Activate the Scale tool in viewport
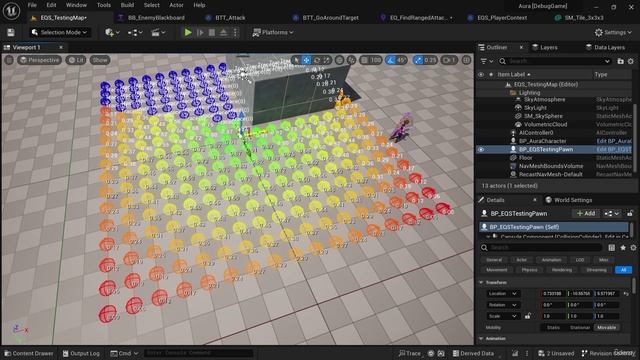Viewport: 640px width, 360px height. (x=327, y=60)
